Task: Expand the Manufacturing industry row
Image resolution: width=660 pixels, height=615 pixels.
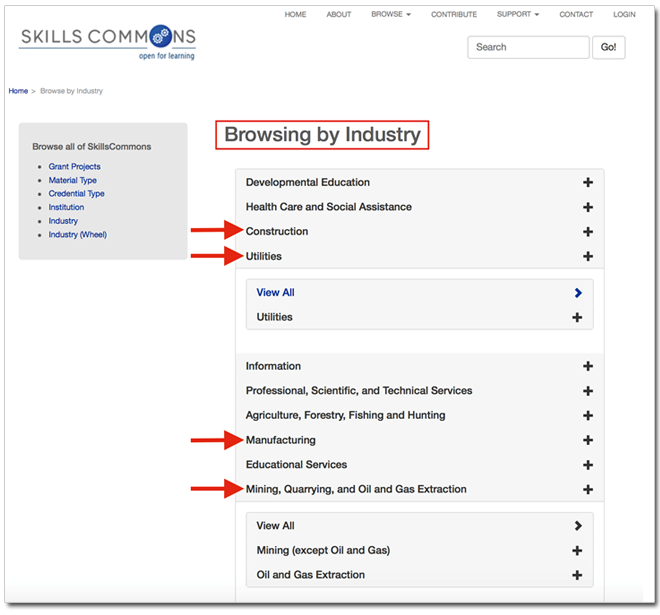Action: pyautogui.click(x=420, y=440)
